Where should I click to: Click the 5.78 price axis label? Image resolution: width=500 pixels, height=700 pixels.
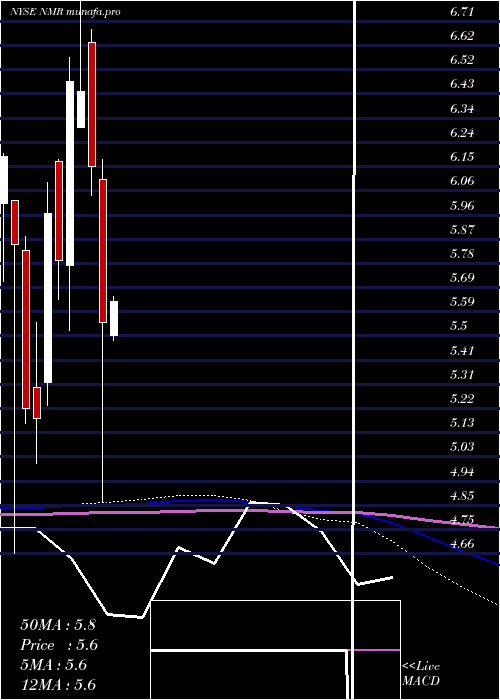pyautogui.click(x=462, y=254)
